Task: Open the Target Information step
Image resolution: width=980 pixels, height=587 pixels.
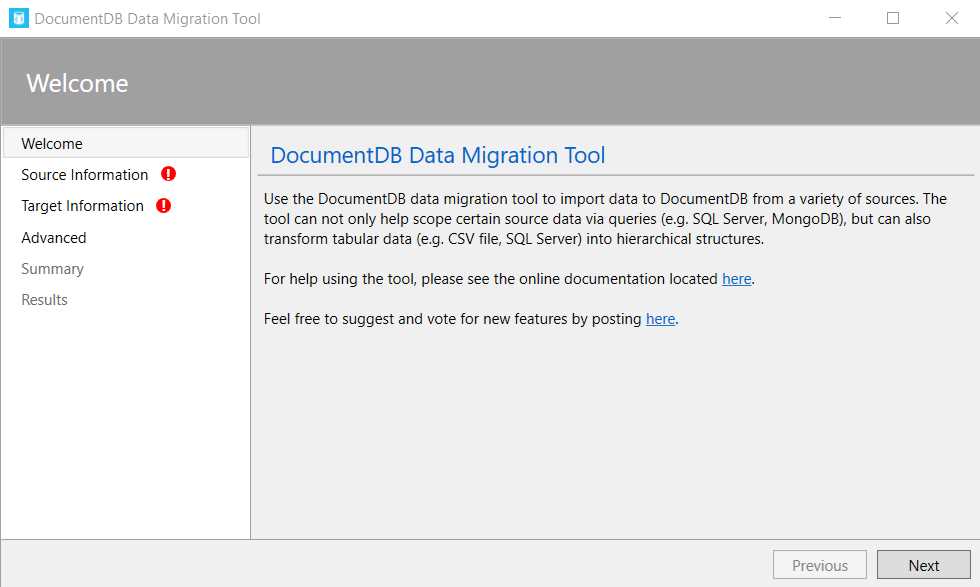Action: (x=82, y=206)
